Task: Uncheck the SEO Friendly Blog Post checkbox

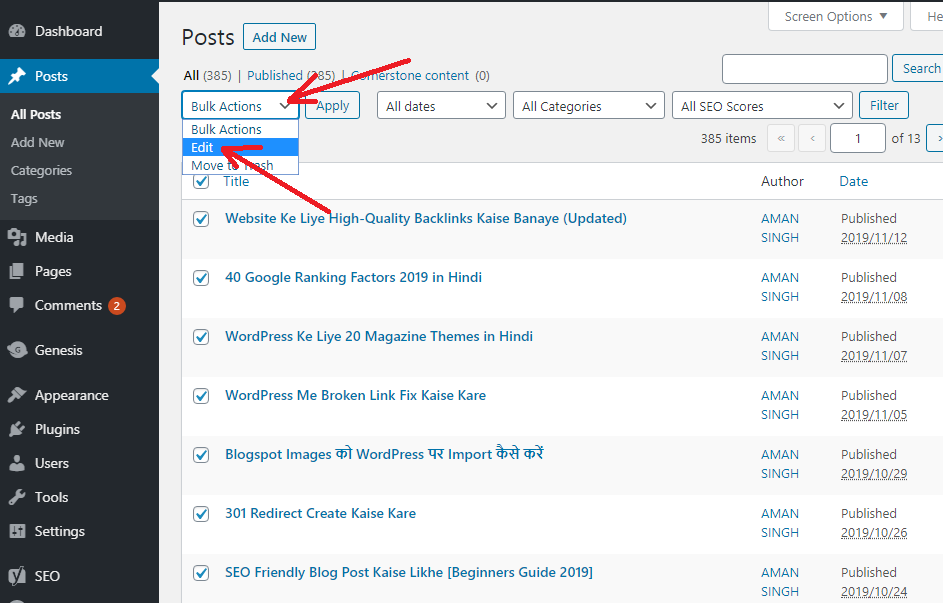Action: 201,573
